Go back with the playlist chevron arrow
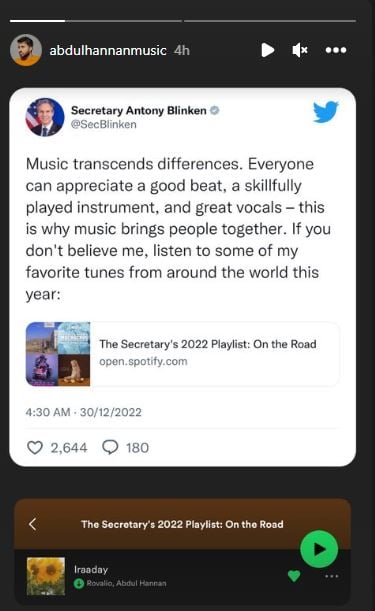Image resolution: width=375 pixels, height=611 pixels. coord(33,524)
